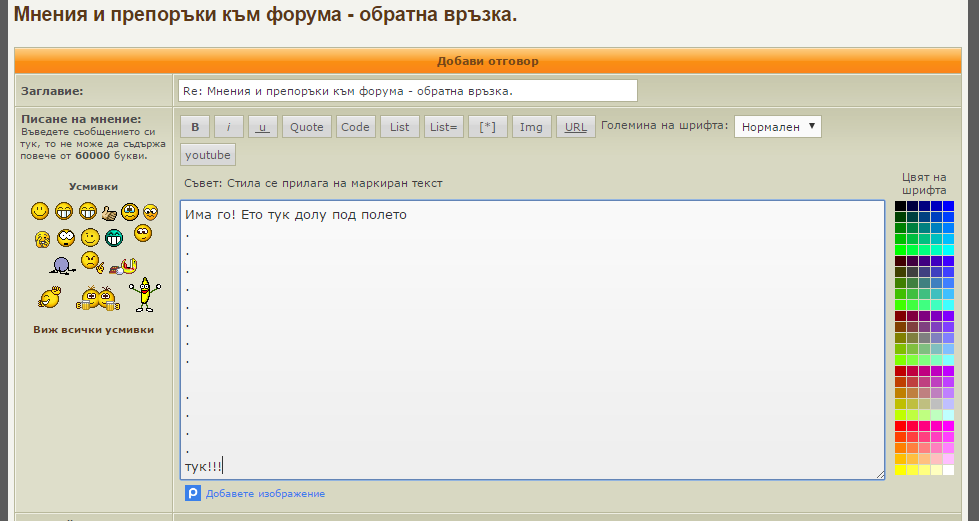
Task: Insert the purple head-banging blob emoticon
Action: pos(62,266)
